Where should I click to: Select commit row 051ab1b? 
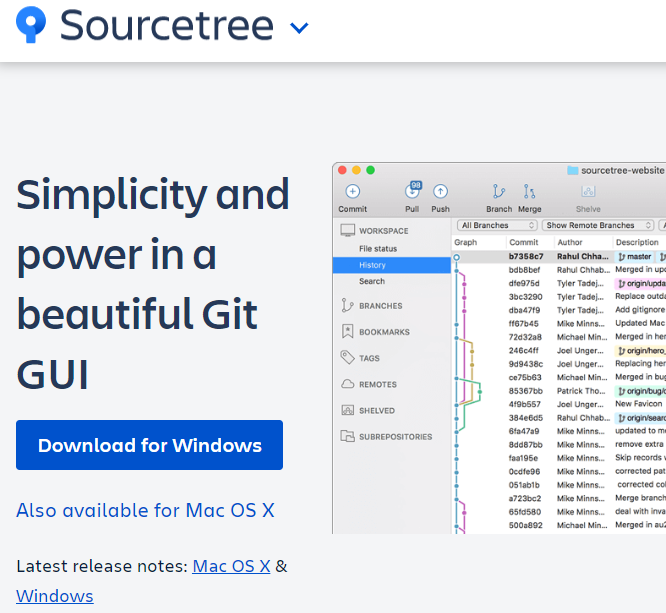(559, 485)
